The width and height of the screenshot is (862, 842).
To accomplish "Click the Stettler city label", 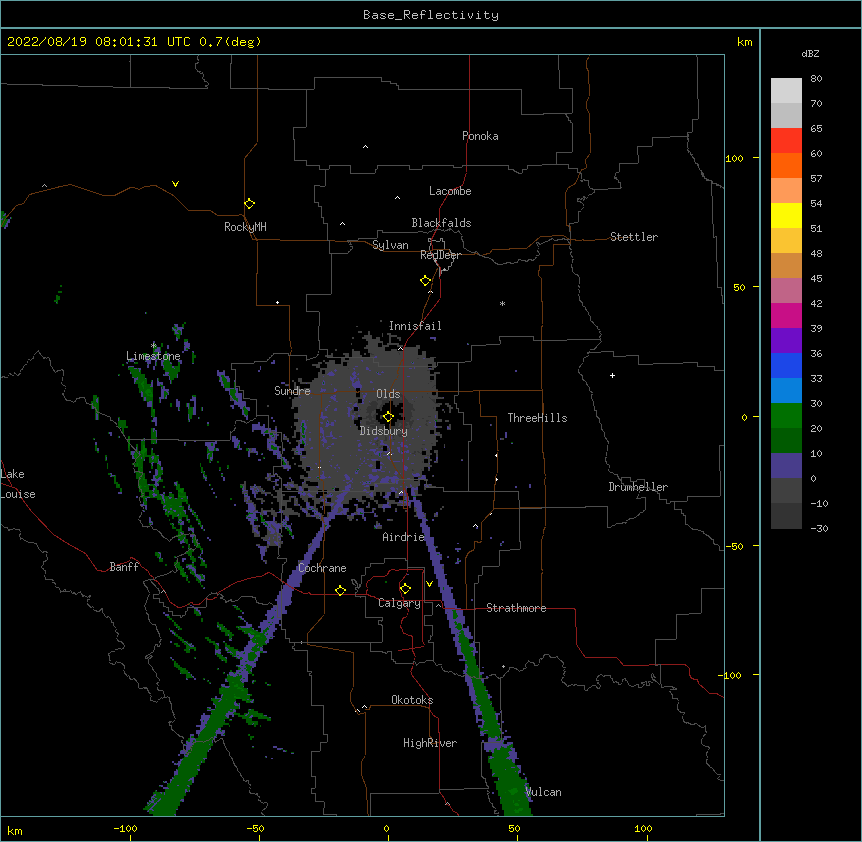I will click(634, 237).
